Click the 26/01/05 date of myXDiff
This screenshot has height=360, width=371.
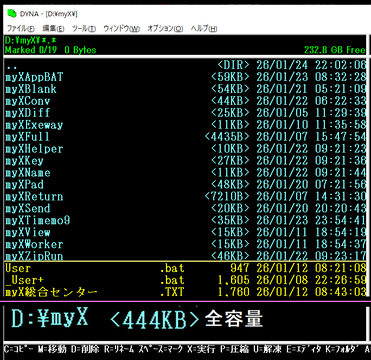pyautogui.click(x=282, y=113)
